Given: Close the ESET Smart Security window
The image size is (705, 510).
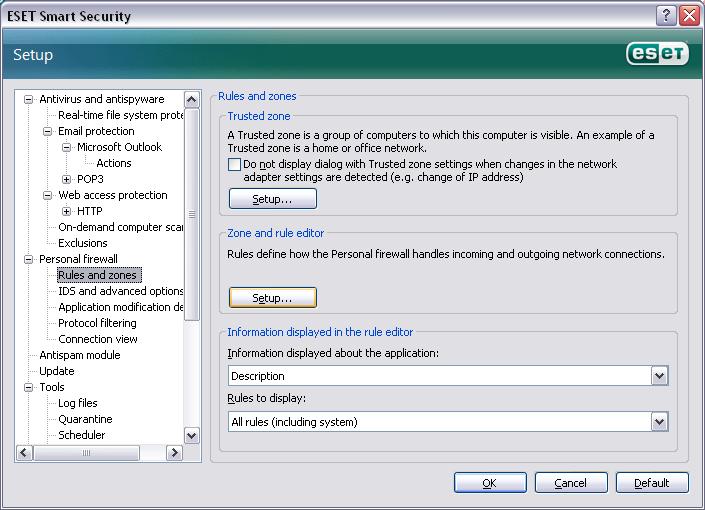Looking at the screenshot, I should (689, 16).
